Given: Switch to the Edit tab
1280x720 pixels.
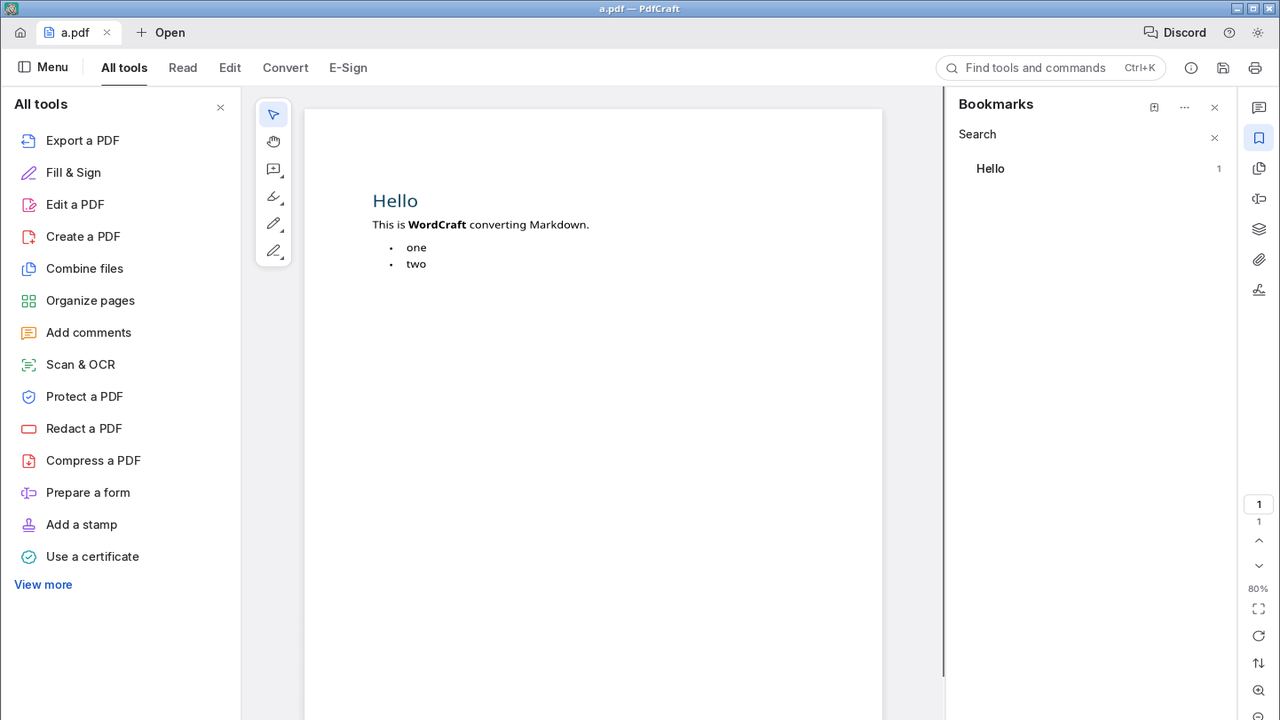Looking at the screenshot, I should tap(230, 68).
